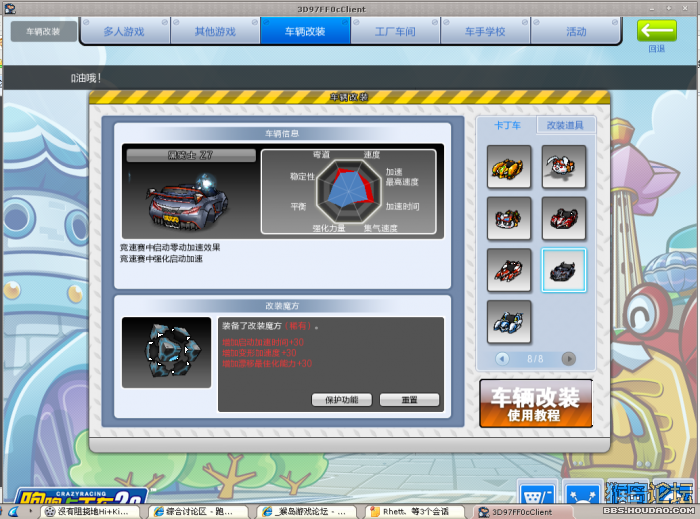Screen dimensions: 700x519
Task: Click the 改装魔方 section header
Action: click(282, 306)
